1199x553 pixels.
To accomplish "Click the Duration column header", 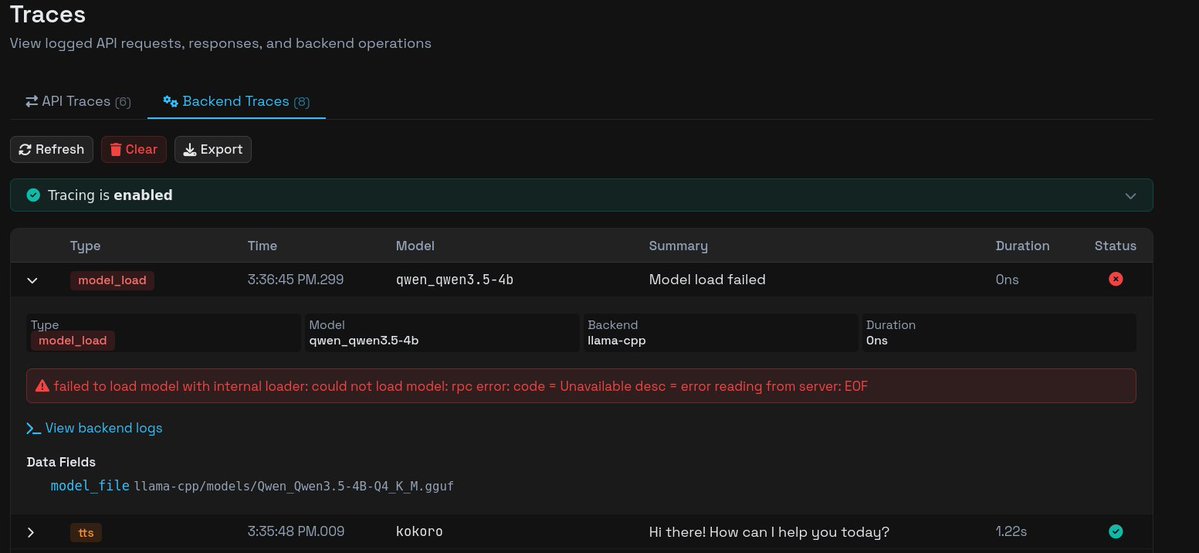I will pos(1022,246).
